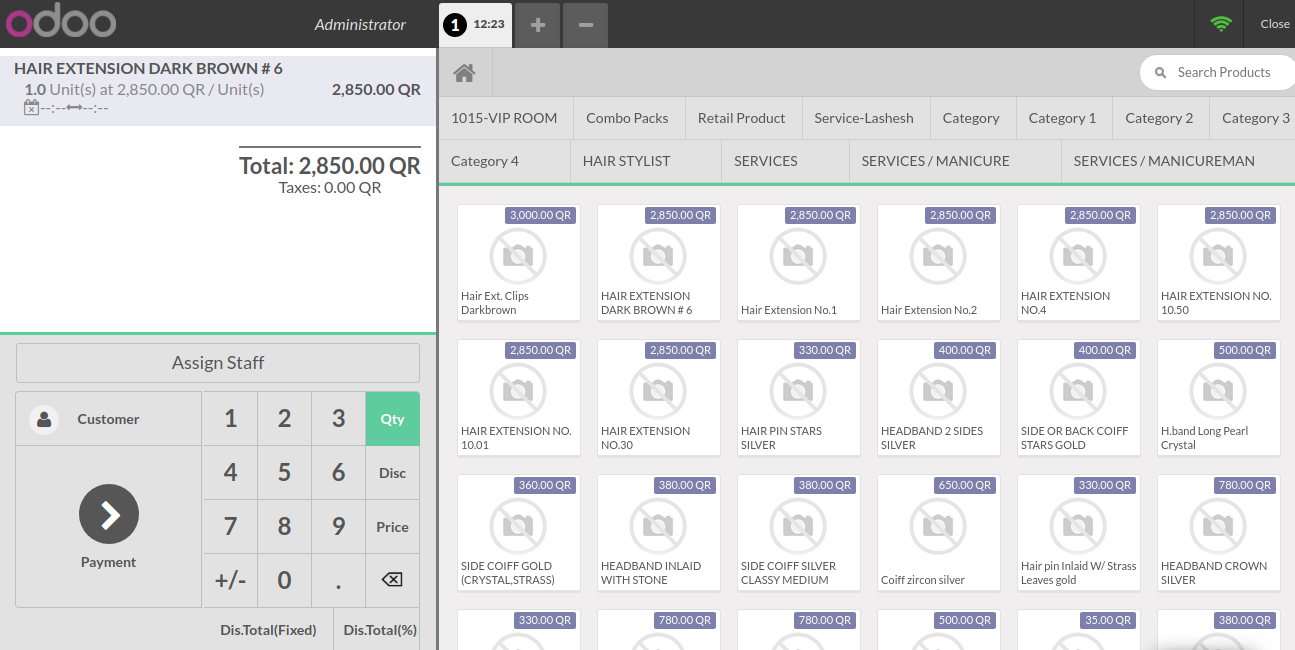Screen dimensions: 1295x650
Task: Add Hair Extension No.2 product
Action: click(939, 263)
